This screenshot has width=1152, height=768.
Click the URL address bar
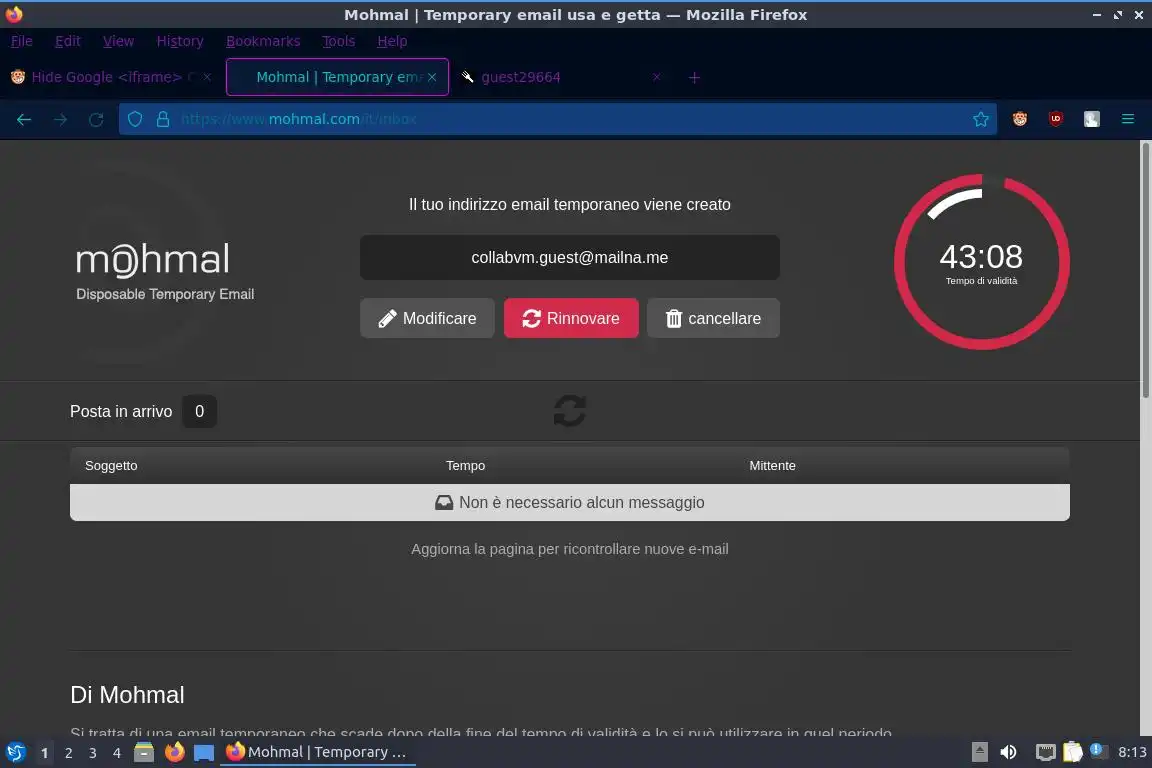pos(558,119)
